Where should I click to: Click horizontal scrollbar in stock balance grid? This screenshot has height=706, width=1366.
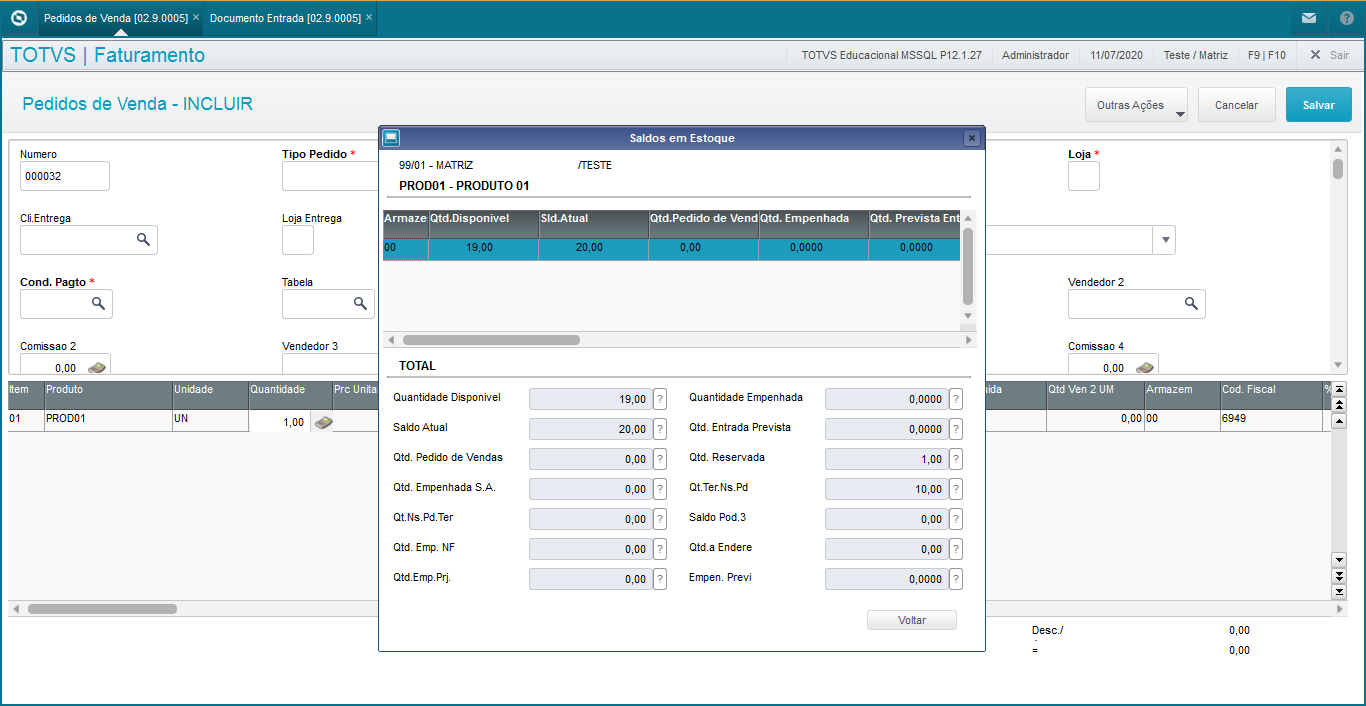coord(490,340)
